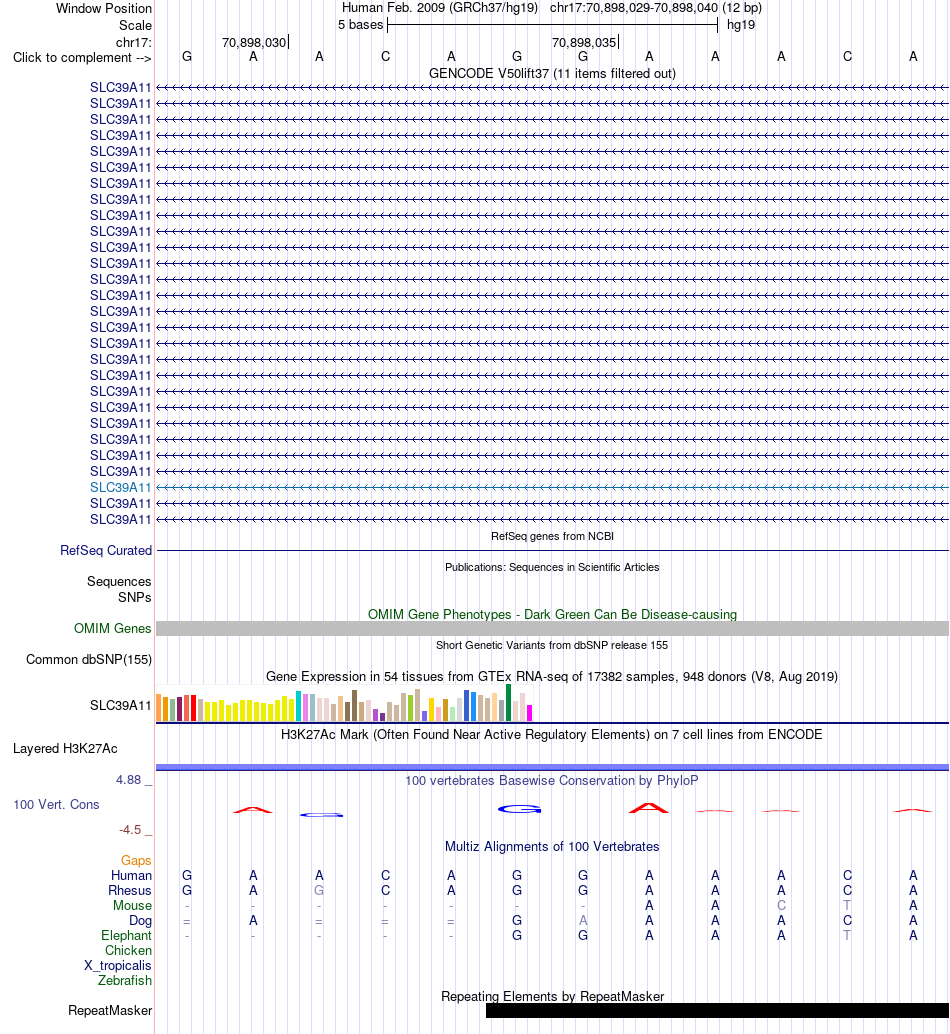
Task: Click 'Publications: Sequences in Scientific Articles' title
Action: pyautogui.click(x=552, y=567)
